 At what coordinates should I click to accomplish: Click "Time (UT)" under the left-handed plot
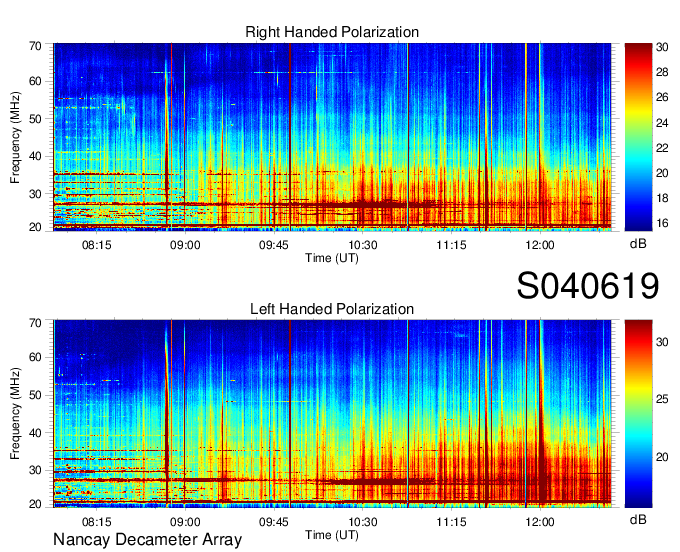coord(332,535)
